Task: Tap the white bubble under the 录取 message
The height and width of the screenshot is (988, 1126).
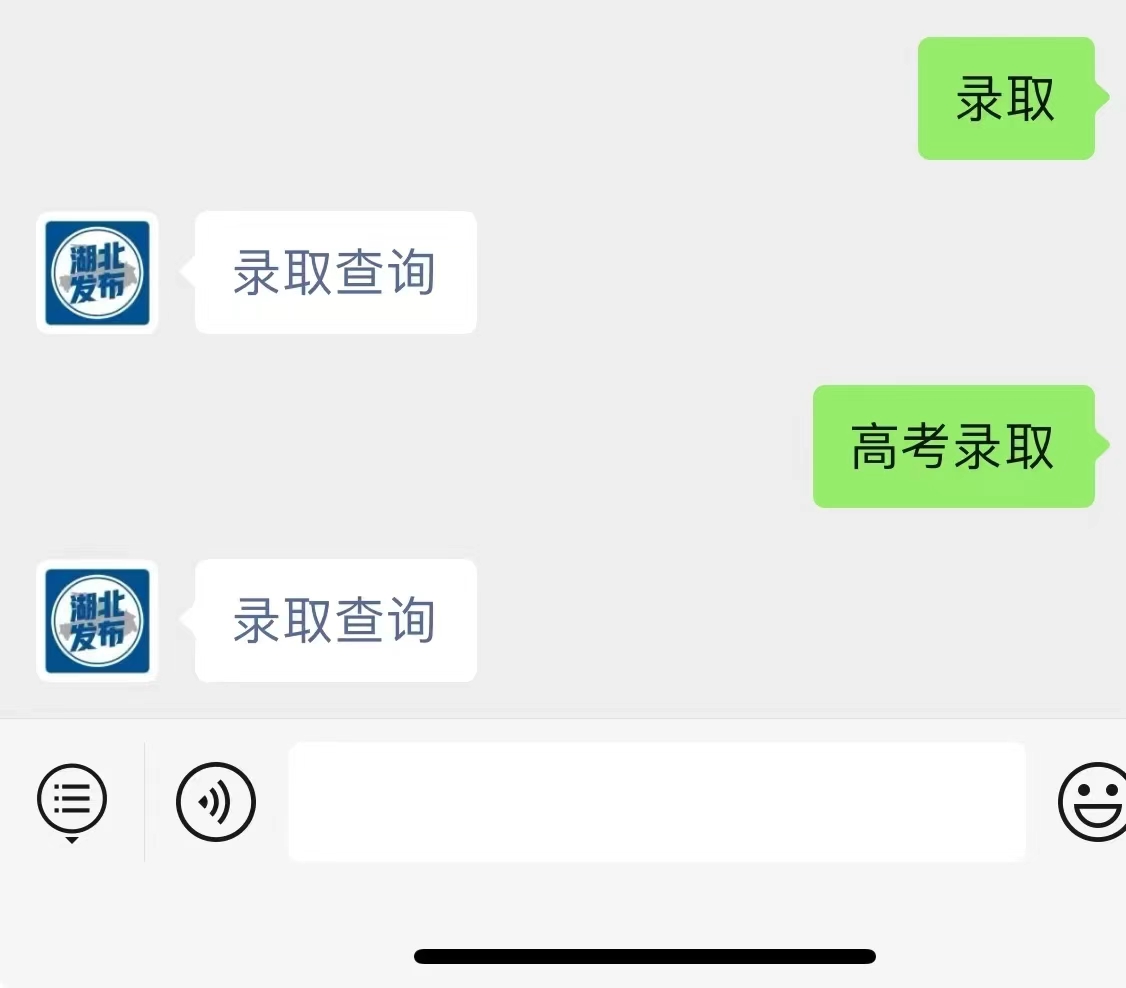Action: pos(336,273)
